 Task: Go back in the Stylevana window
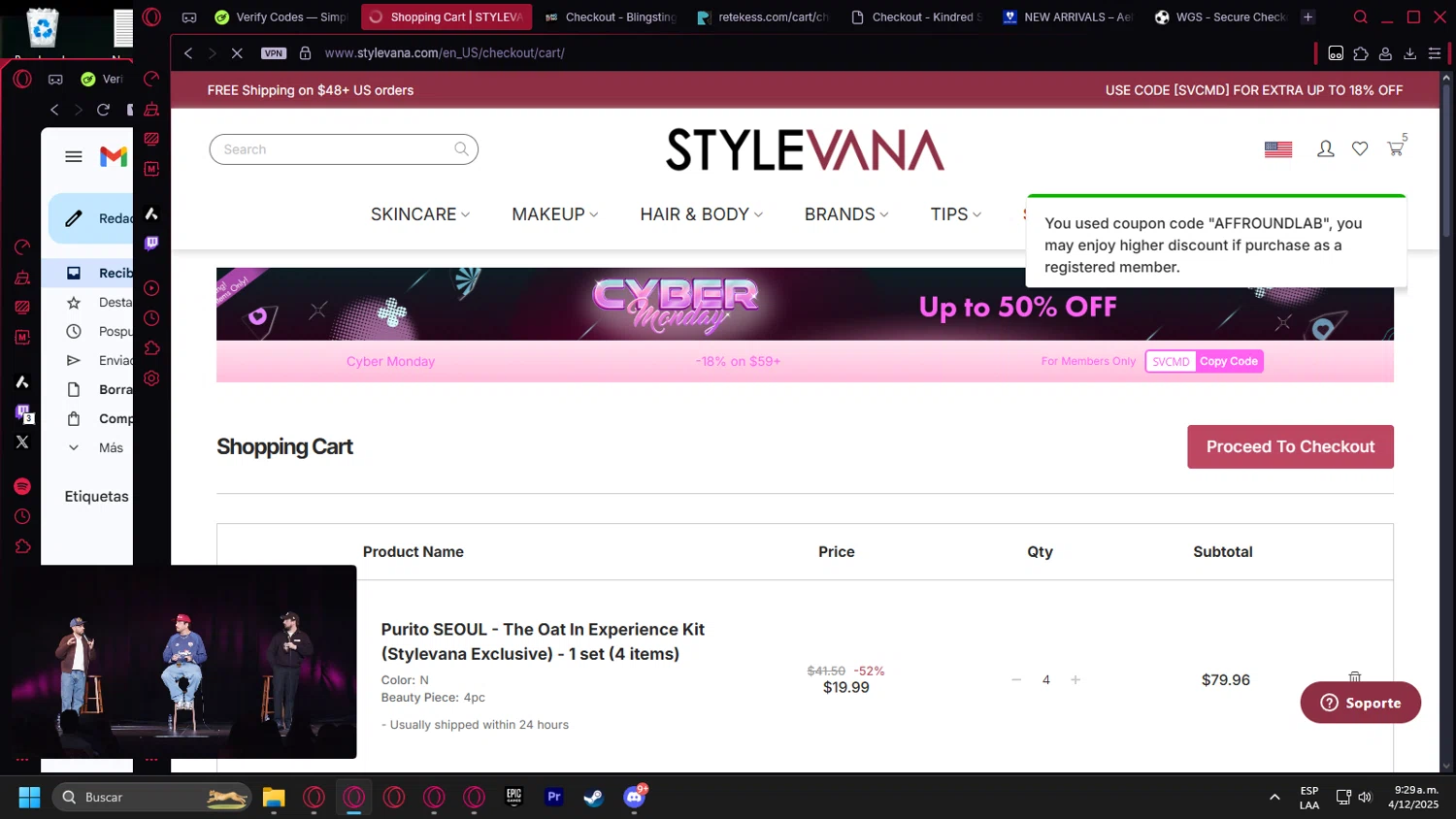tap(188, 53)
